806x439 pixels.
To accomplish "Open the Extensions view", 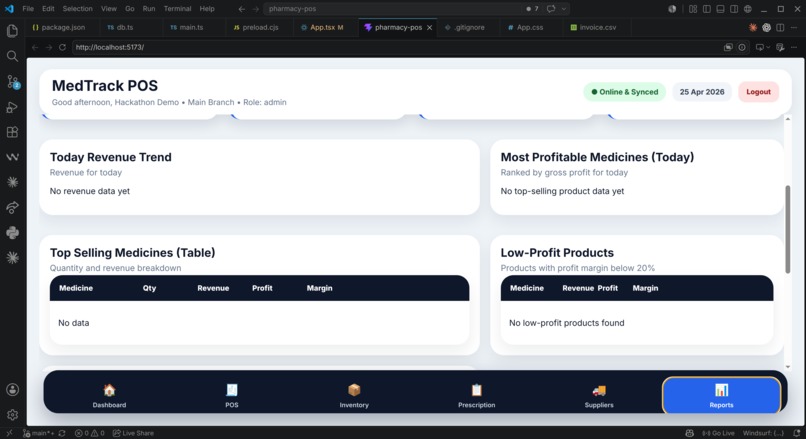I will click(12, 132).
